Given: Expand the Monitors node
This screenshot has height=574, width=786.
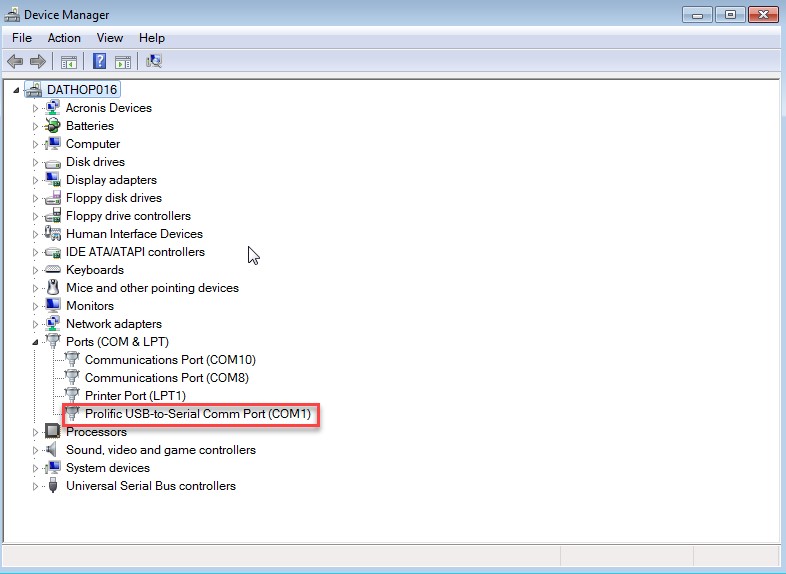Looking at the screenshot, I should tap(35, 306).
